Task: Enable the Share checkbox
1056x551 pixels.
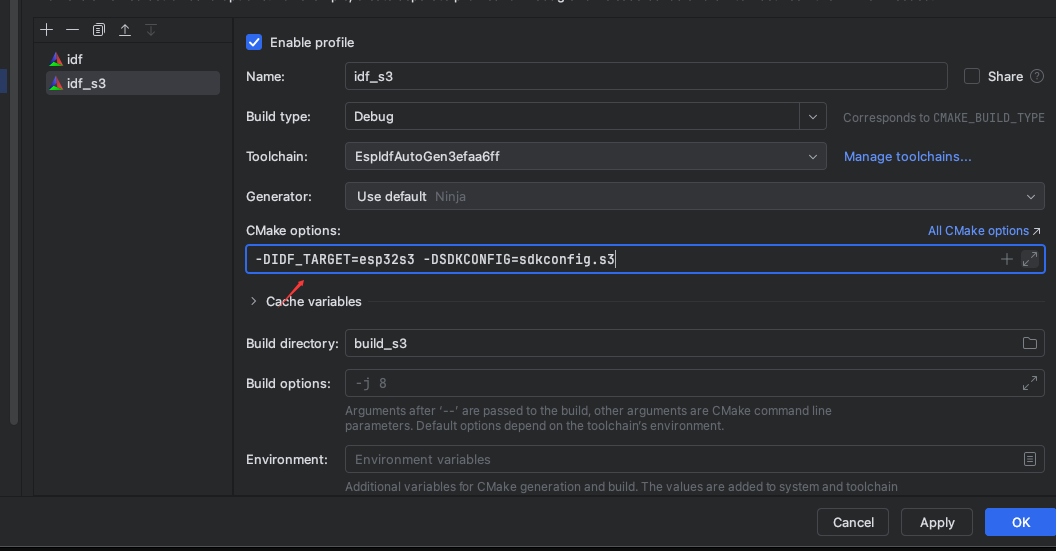Action: [971, 76]
